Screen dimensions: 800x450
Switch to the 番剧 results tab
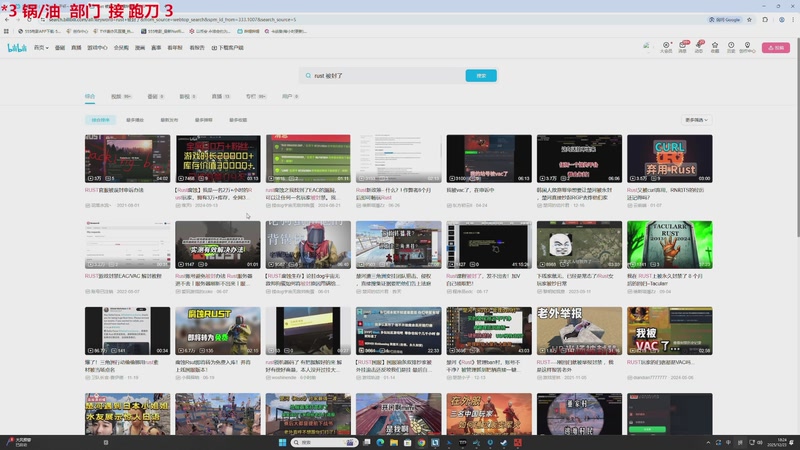point(155,96)
